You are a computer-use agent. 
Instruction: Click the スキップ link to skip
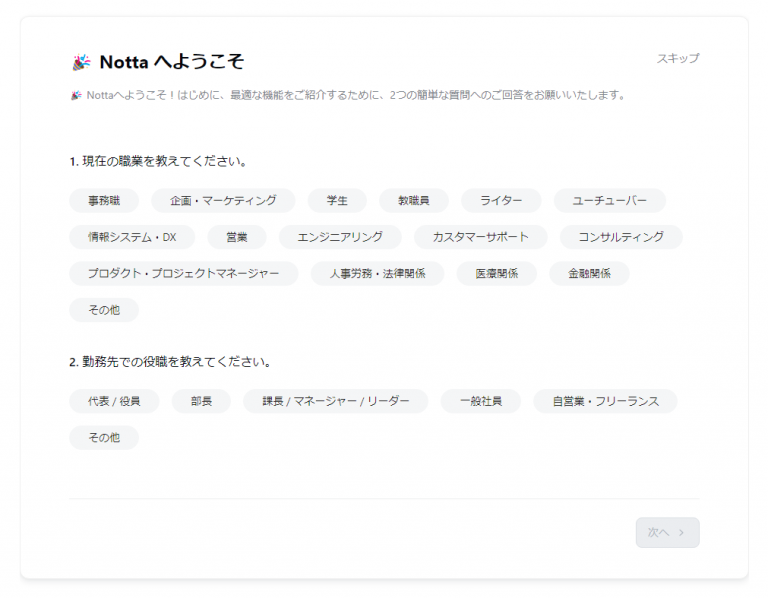tap(677, 59)
